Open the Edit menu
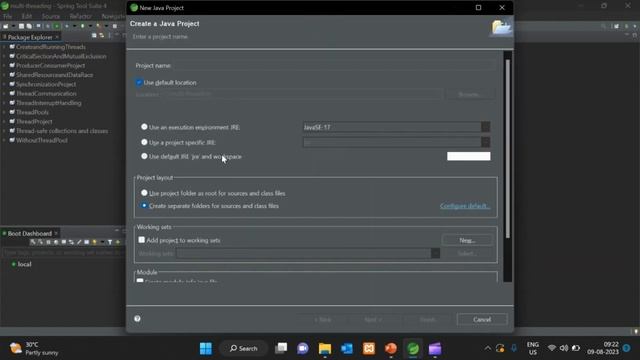 [x=27, y=16]
